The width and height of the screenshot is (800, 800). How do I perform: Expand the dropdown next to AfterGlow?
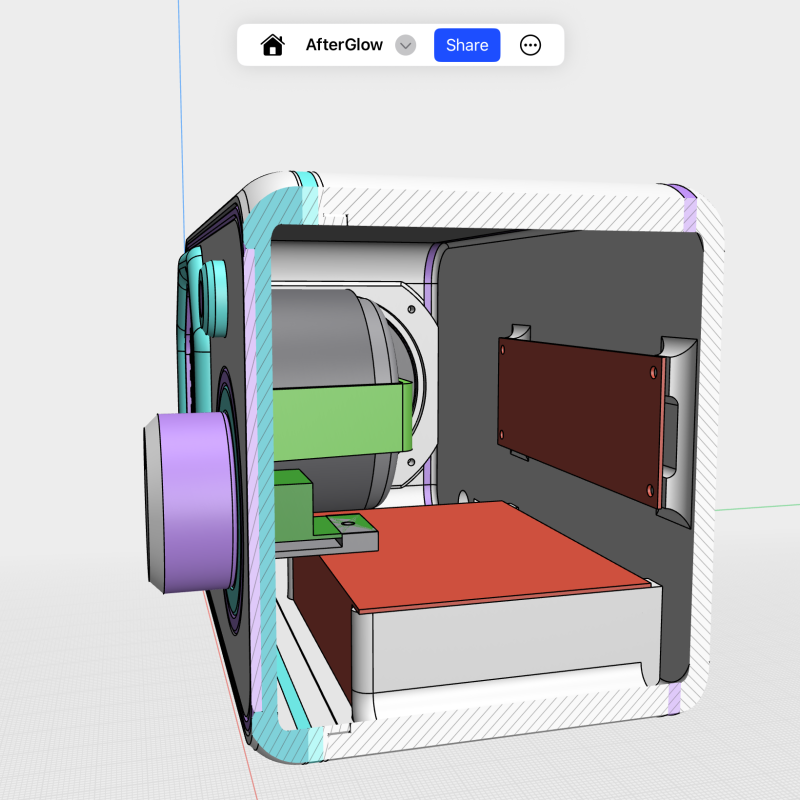pos(404,46)
